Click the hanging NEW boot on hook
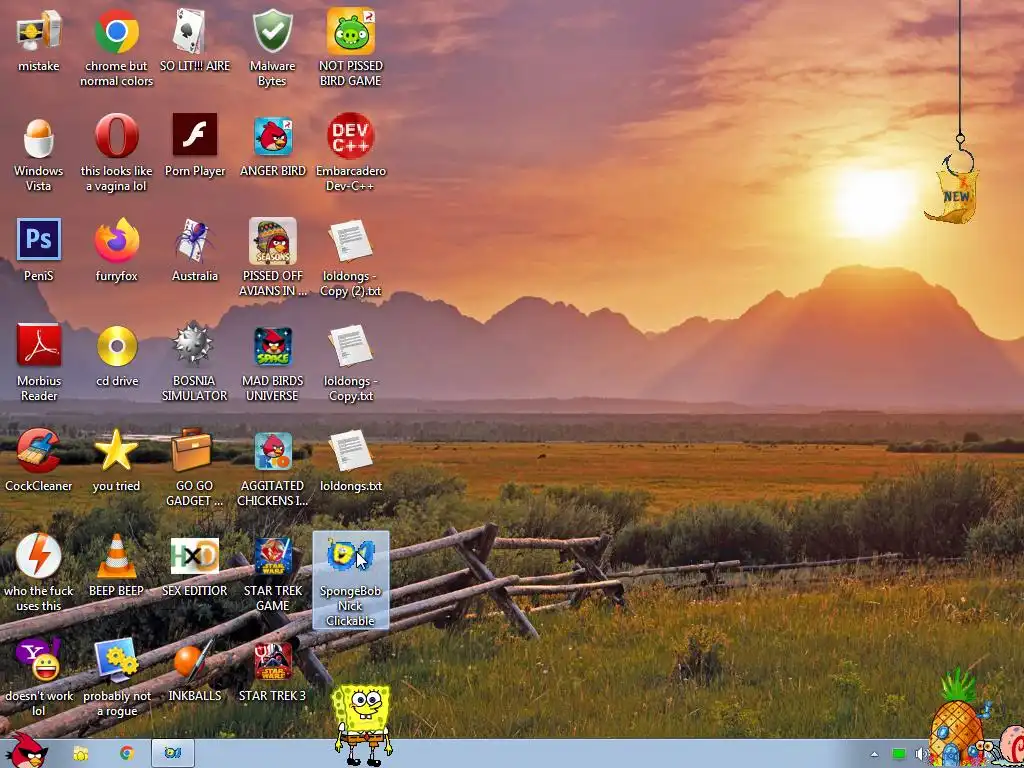1024x768 pixels. (x=953, y=195)
